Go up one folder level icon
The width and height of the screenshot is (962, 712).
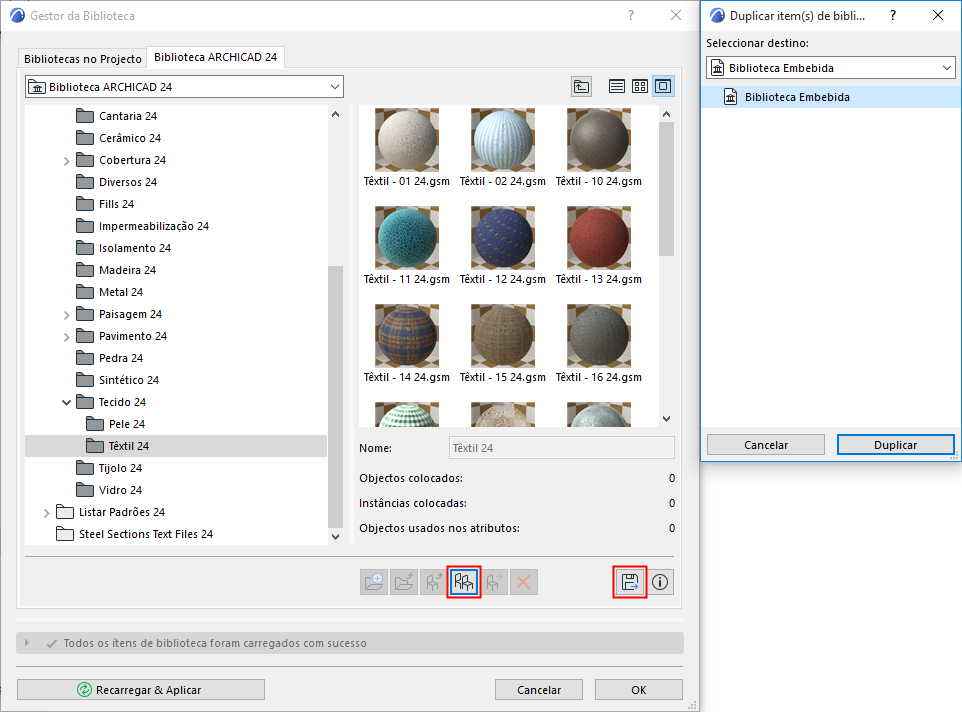(x=582, y=86)
